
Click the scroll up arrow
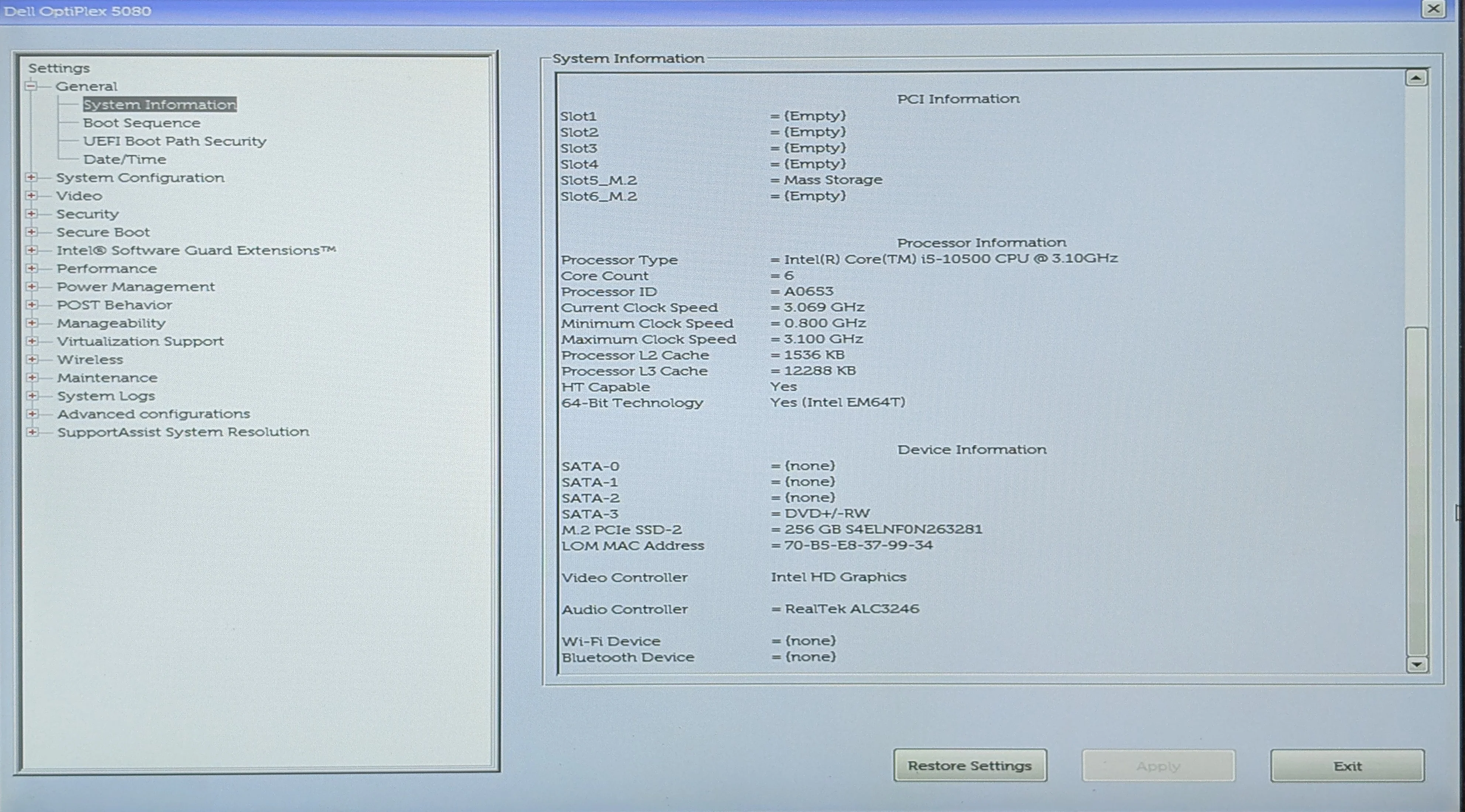(1416, 78)
